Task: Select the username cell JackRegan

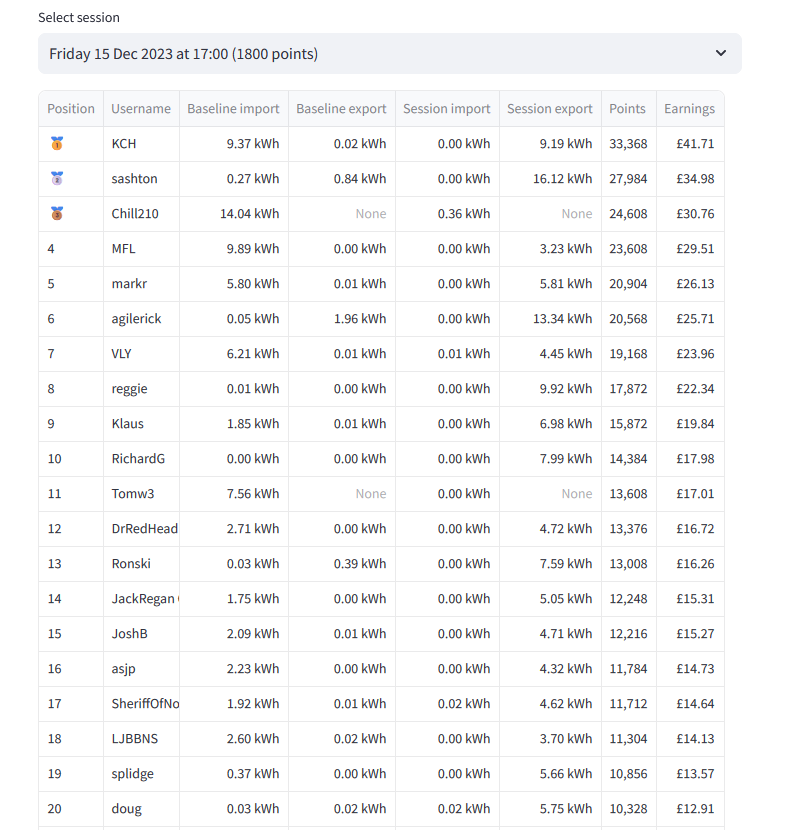Action: point(141,598)
